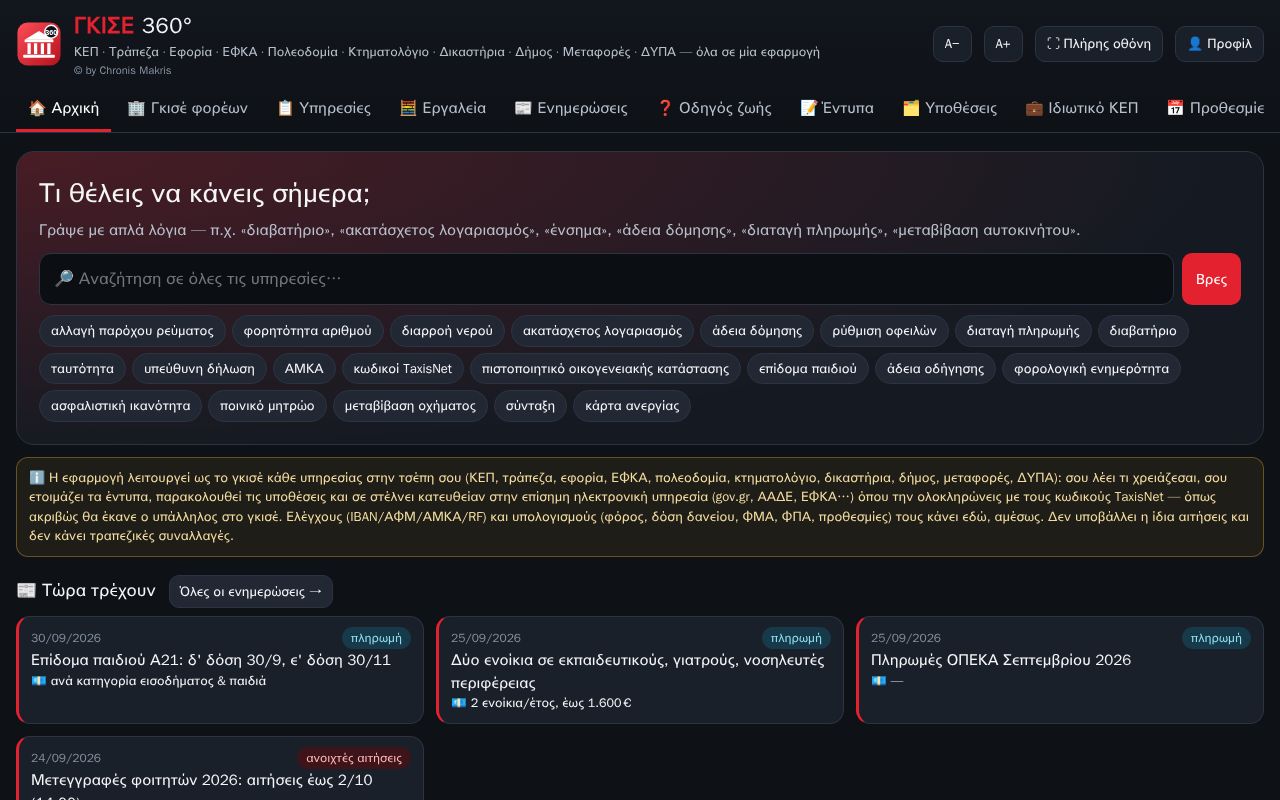Open the Υποθέσεις tab

click(x=949, y=108)
